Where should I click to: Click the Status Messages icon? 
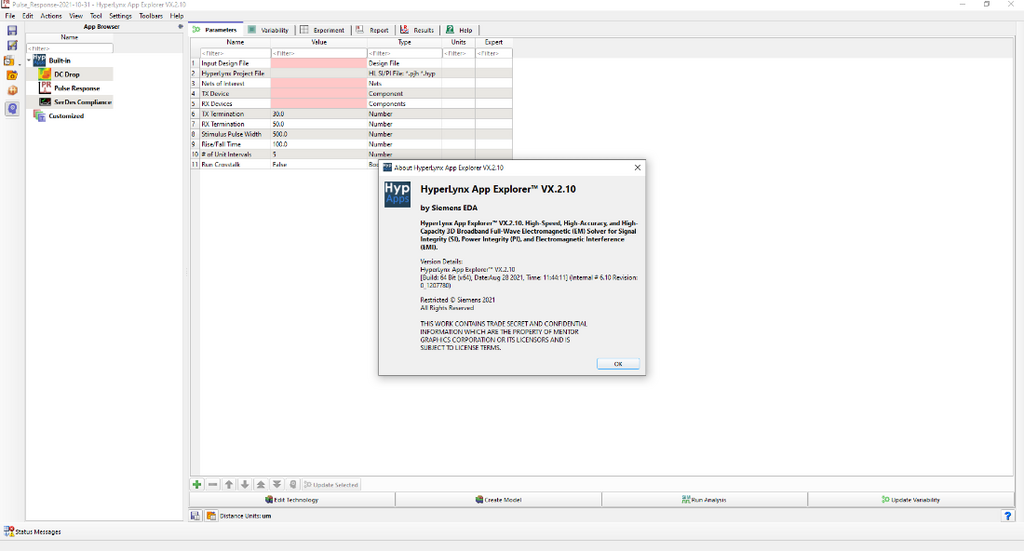click(8, 531)
